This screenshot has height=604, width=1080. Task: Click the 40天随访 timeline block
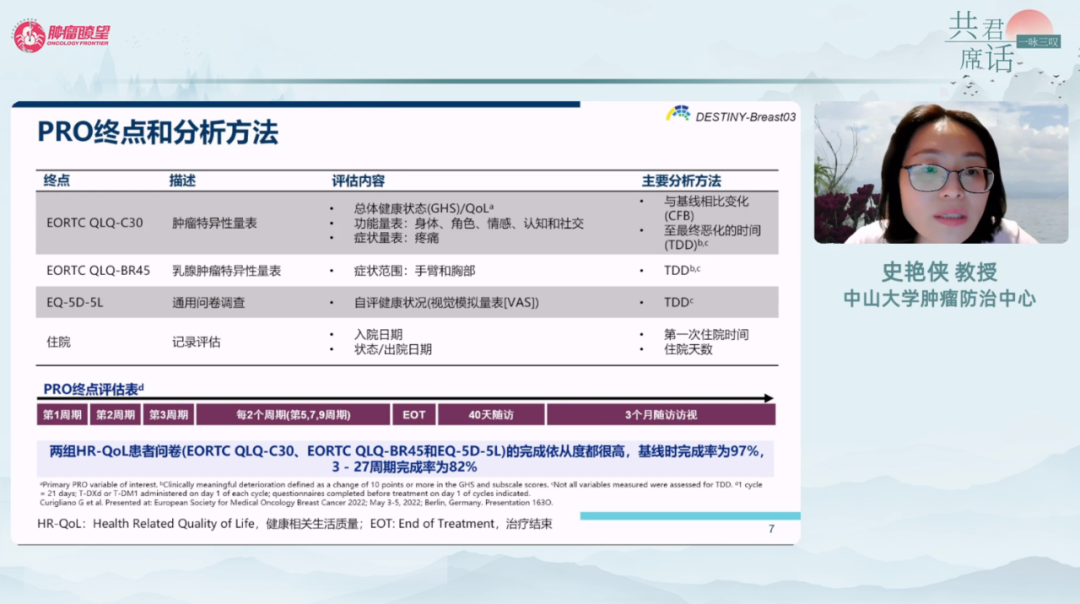click(491, 414)
